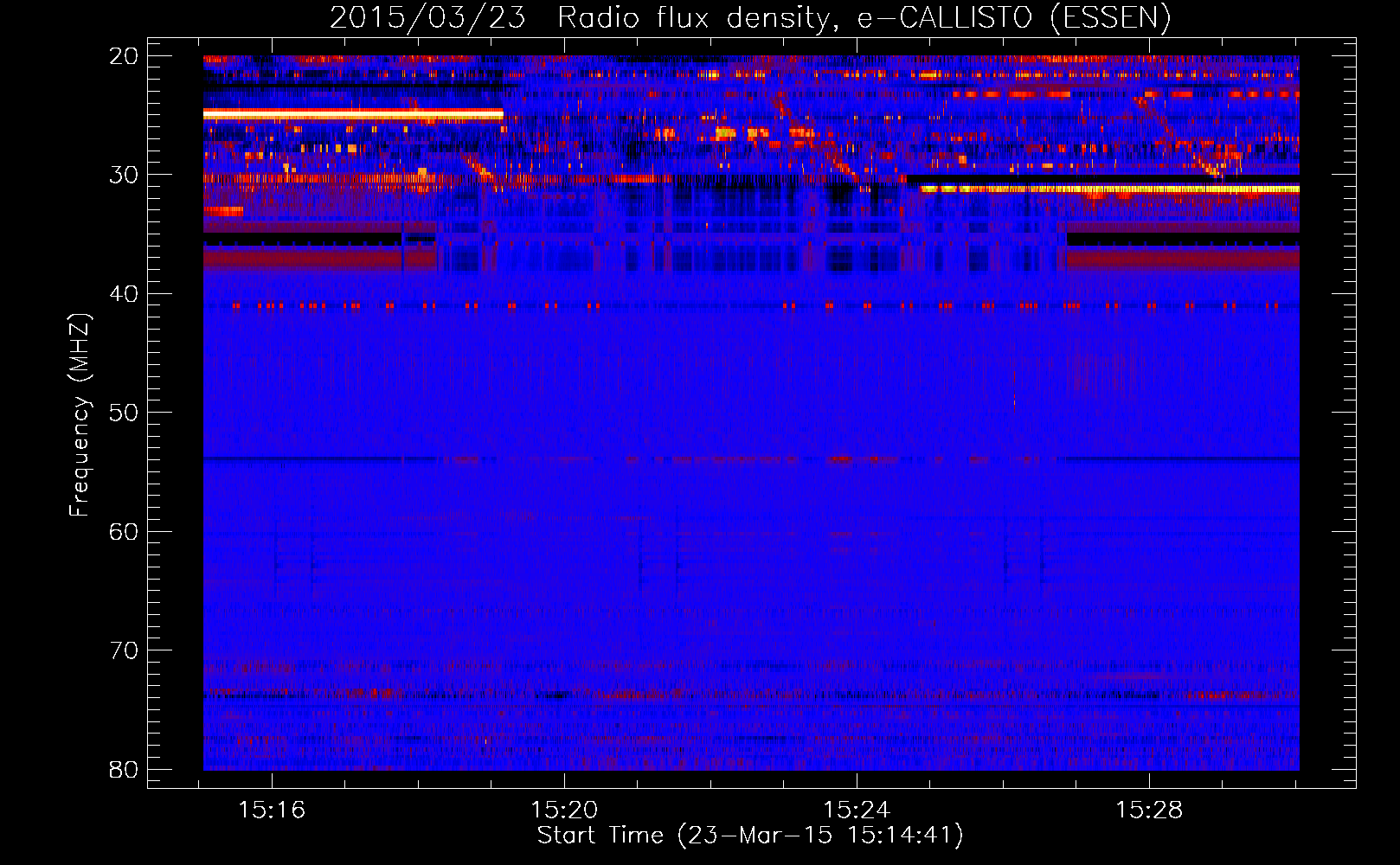1400x865 pixels.
Task: Click the Frequency (MHZ) axis label
Action: [x=80, y=414]
